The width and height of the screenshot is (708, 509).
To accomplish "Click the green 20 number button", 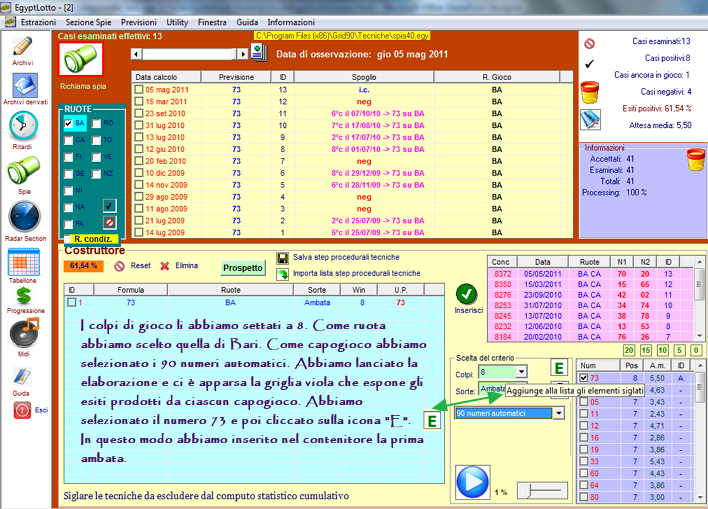I will point(629,350).
